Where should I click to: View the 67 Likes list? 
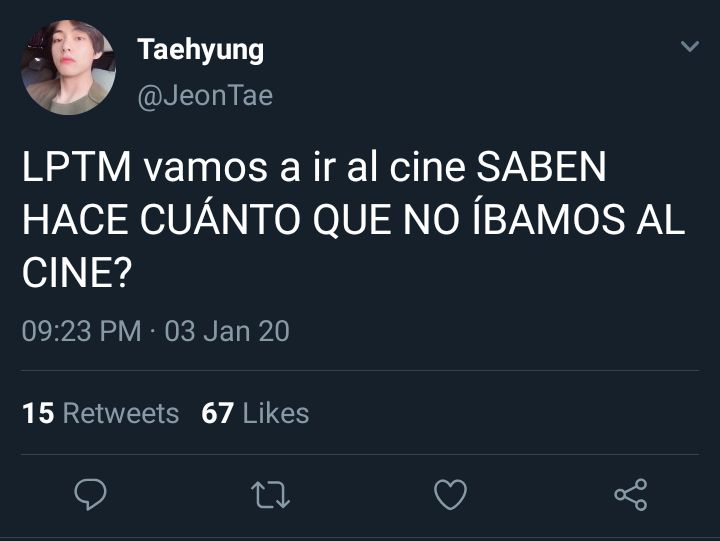pyautogui.click(x=255, y=412)
